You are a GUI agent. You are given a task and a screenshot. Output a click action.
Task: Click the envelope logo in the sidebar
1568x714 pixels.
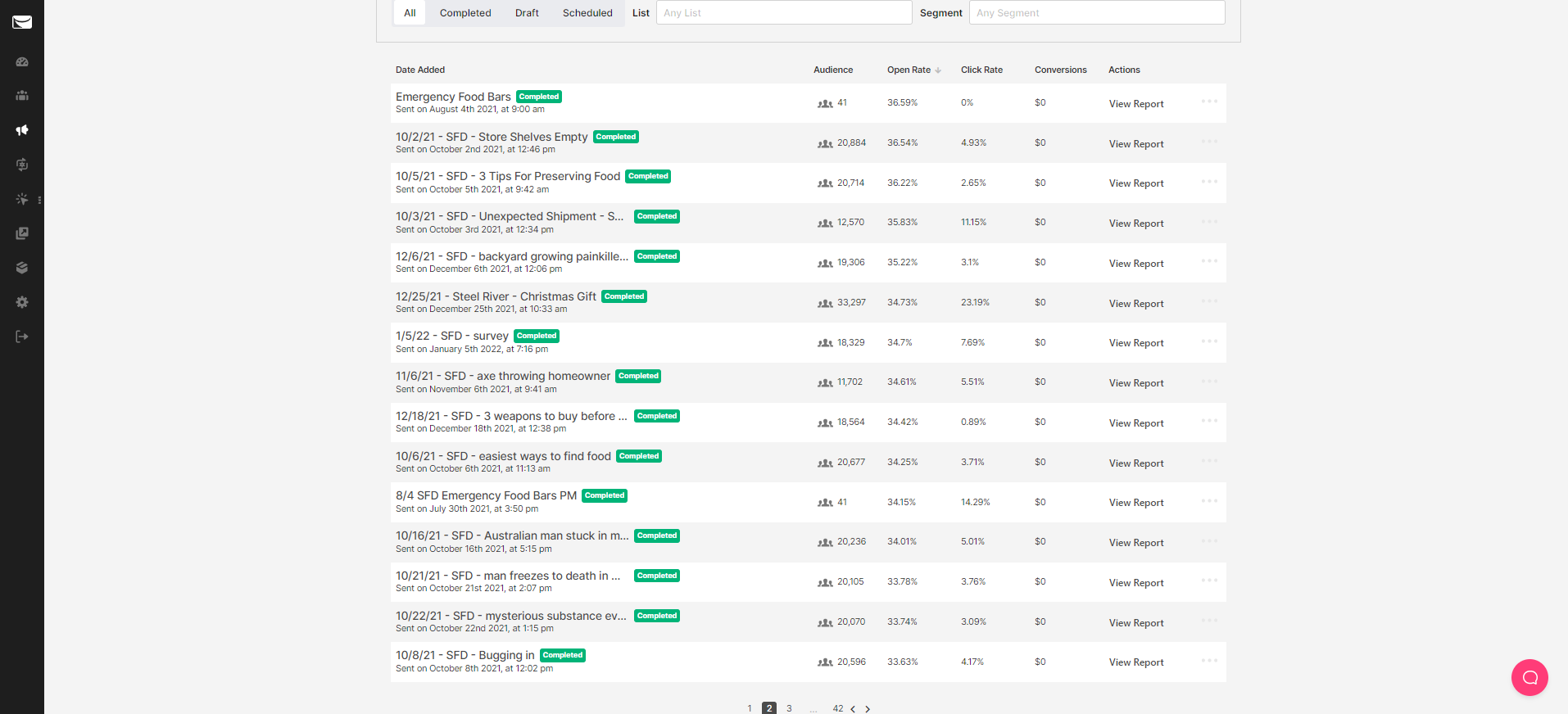[22, 22]
